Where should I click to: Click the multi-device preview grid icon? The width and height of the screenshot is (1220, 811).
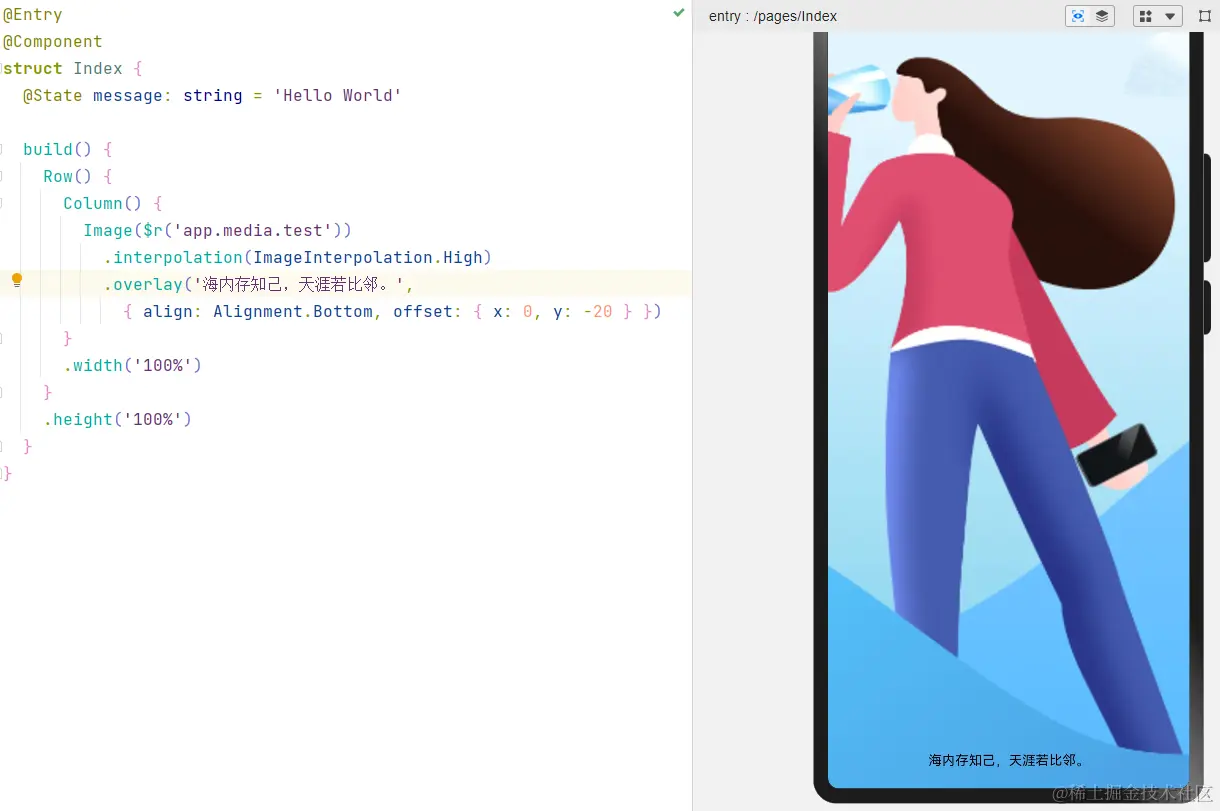tap(1145, 16)
